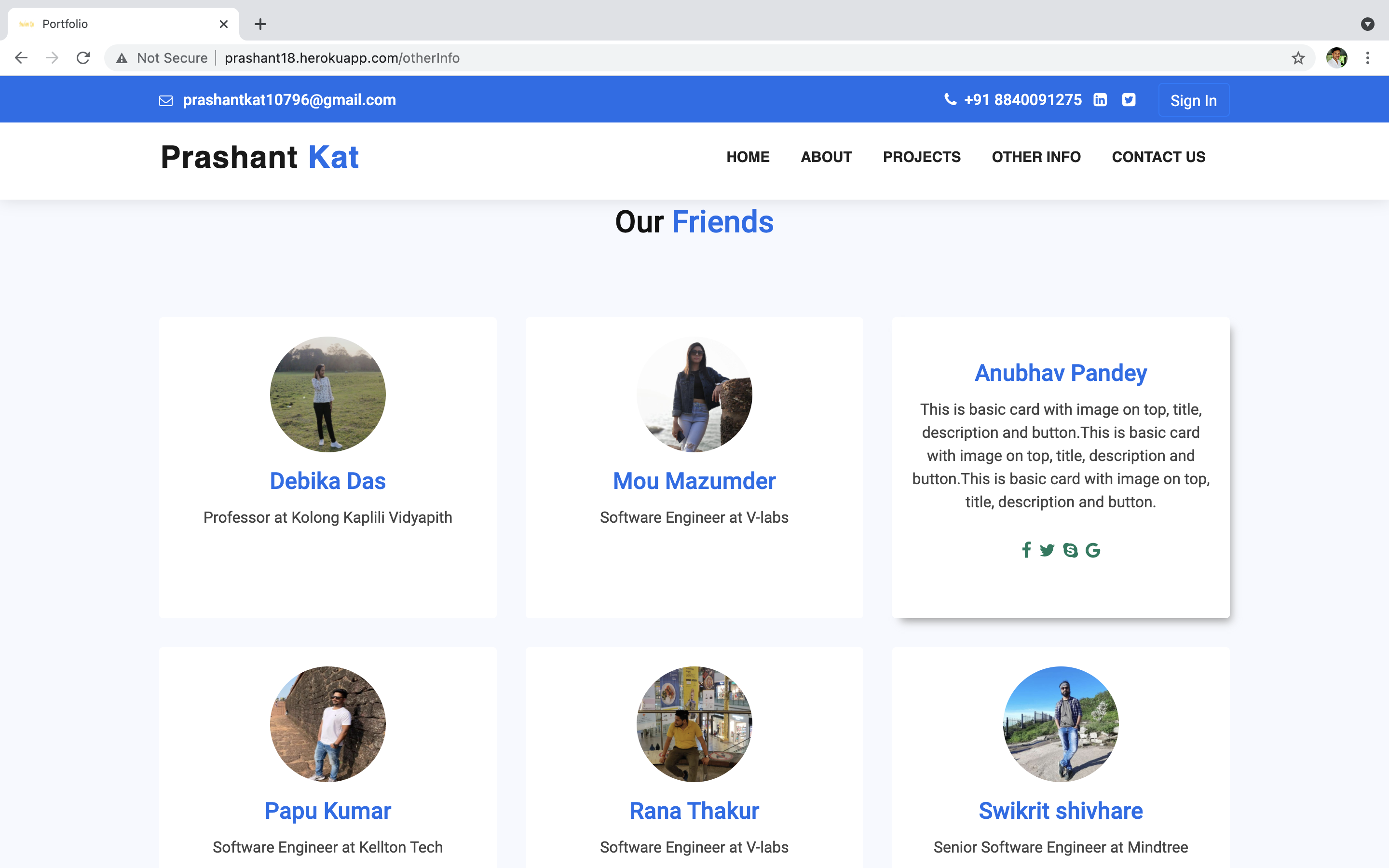
Task: Open the ABOUT page from navigation
Action: click(826, 157)
